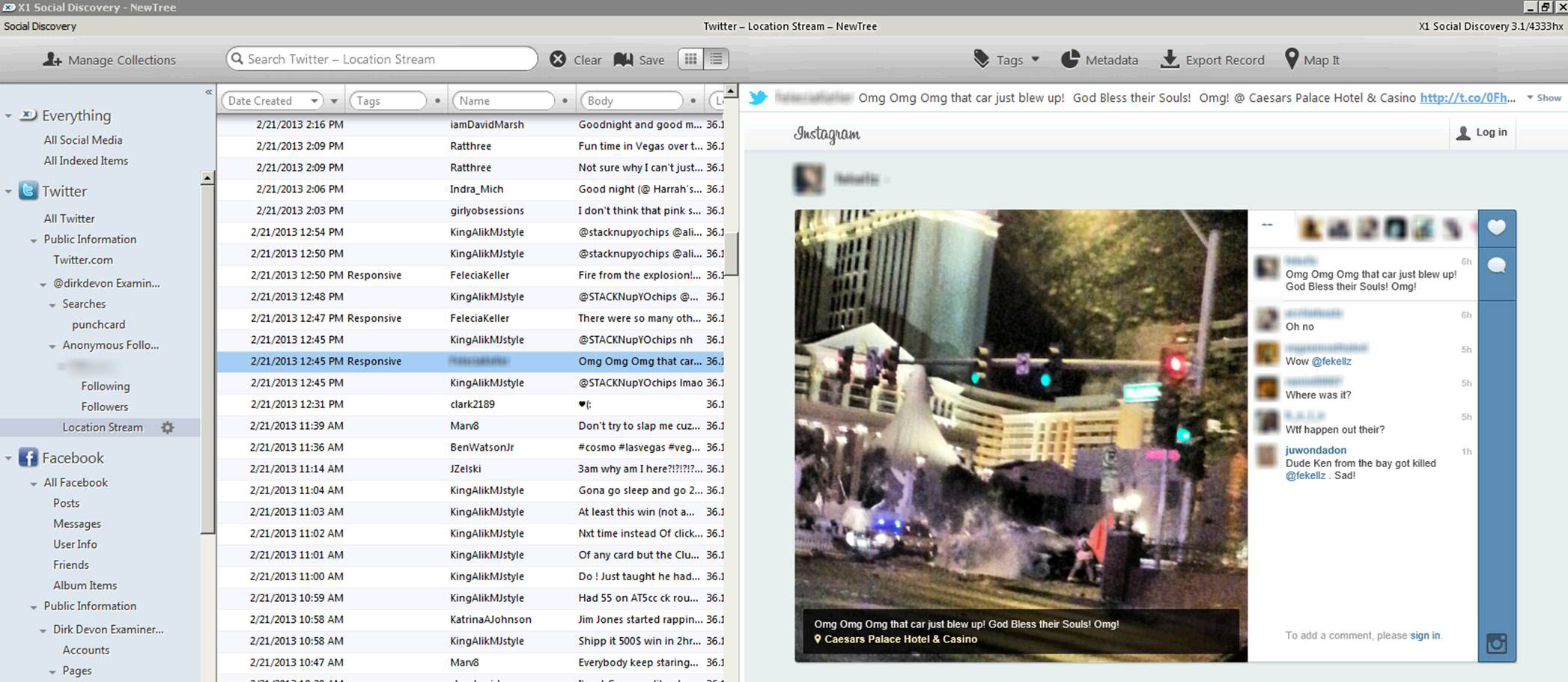The height and width of the screenshot is (682, 1568).
Task: Select JZelski 11:14 AM row
Action: (470, 469)
